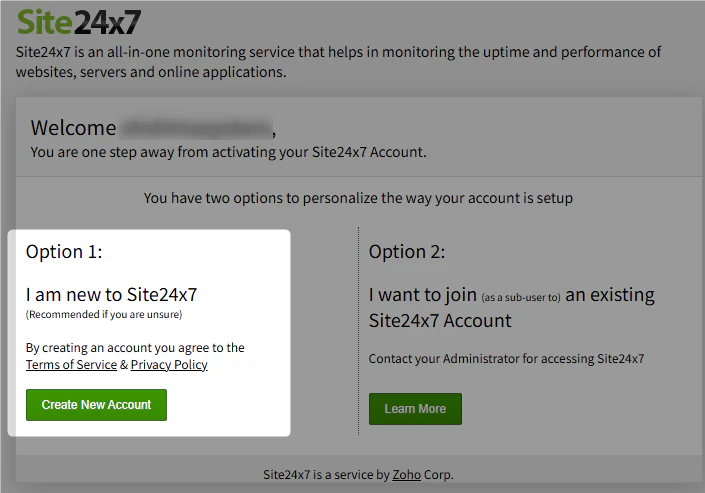705x493 pixels.
Task: Select the 'I am new to Site24x7' heading
Action: point(112,295)
